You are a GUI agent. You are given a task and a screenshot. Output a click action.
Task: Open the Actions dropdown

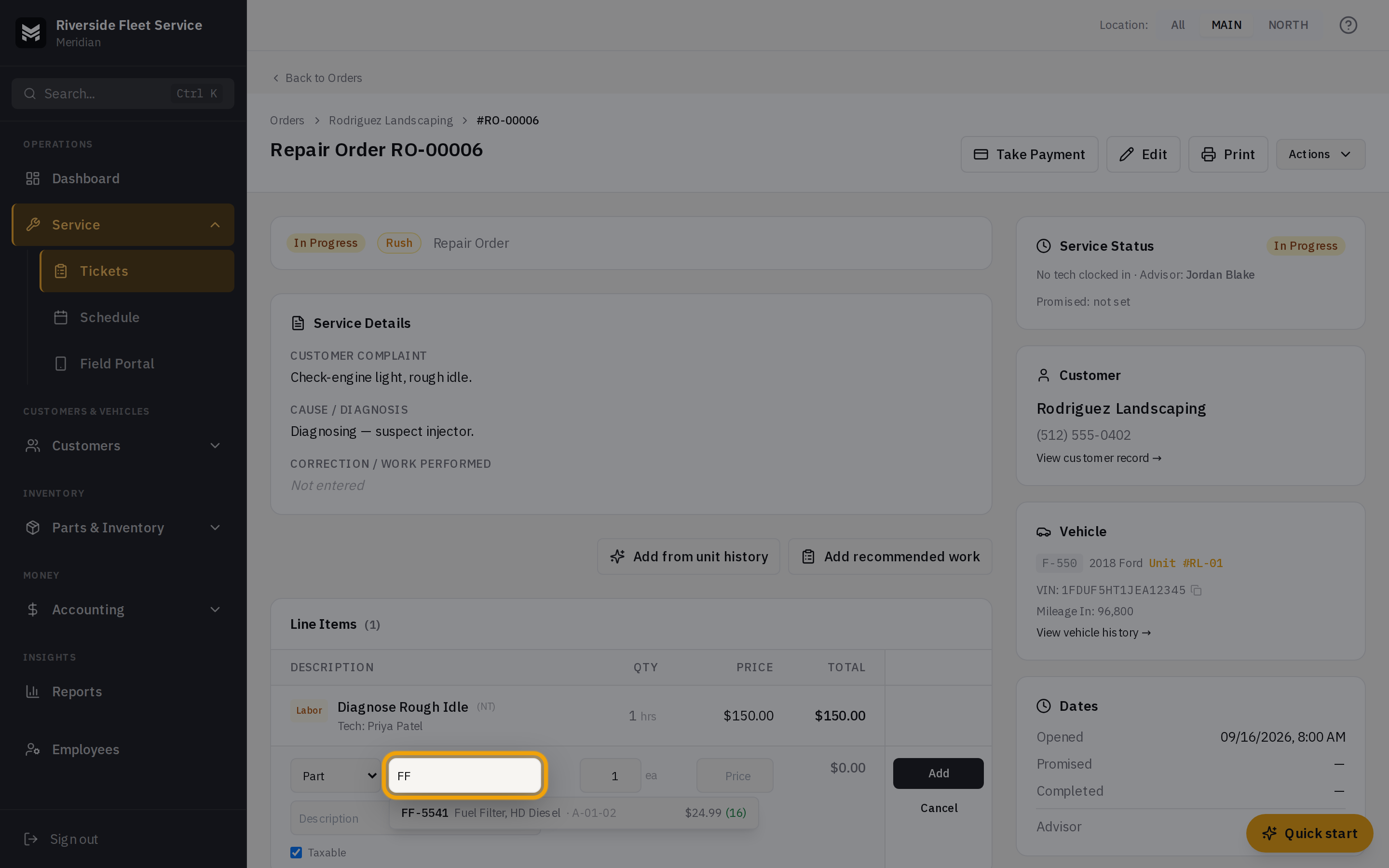[1320, 154]
